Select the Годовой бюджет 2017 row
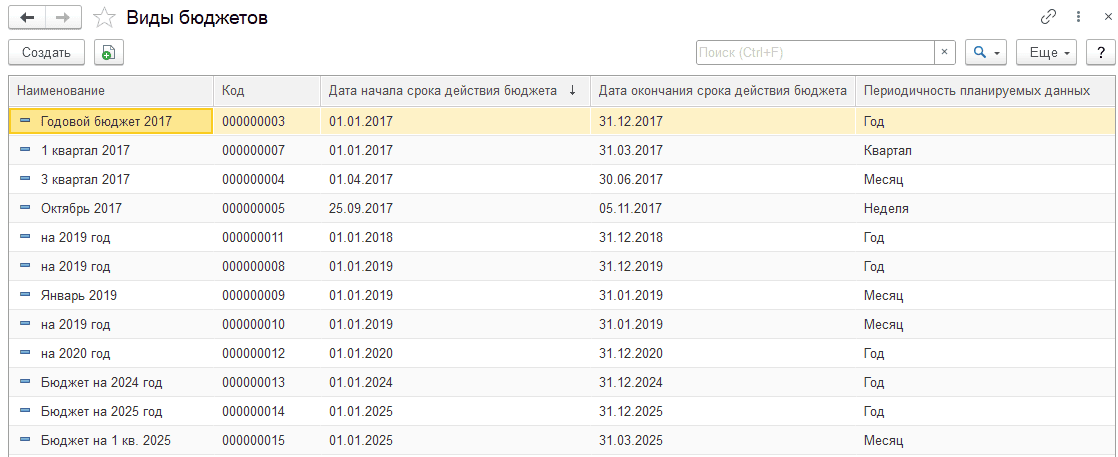This screenshot has height=457, width=1118. click(x=107, y=121)
